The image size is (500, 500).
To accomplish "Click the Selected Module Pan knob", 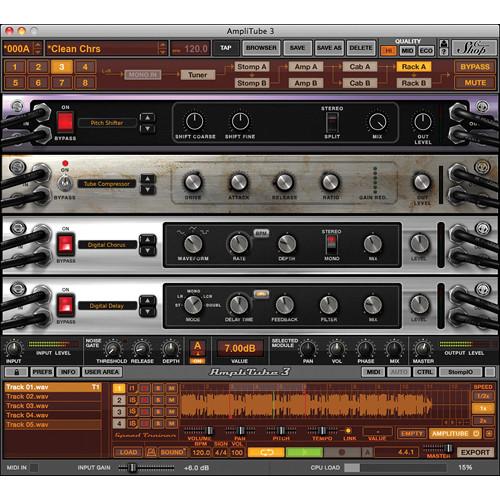I will pos(307,349).
